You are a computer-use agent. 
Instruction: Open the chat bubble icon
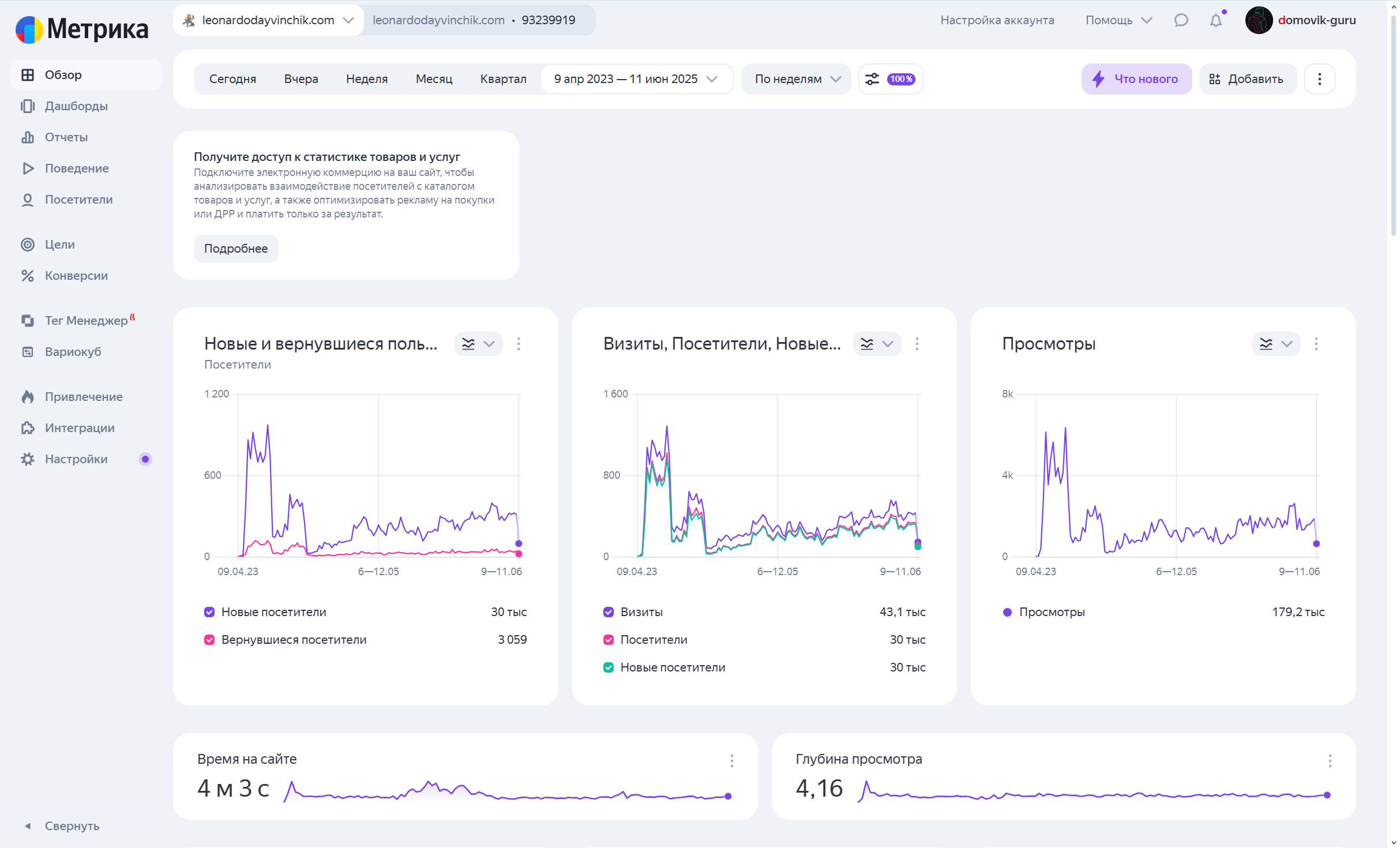pyautogui.click(x=1181, y=21)
